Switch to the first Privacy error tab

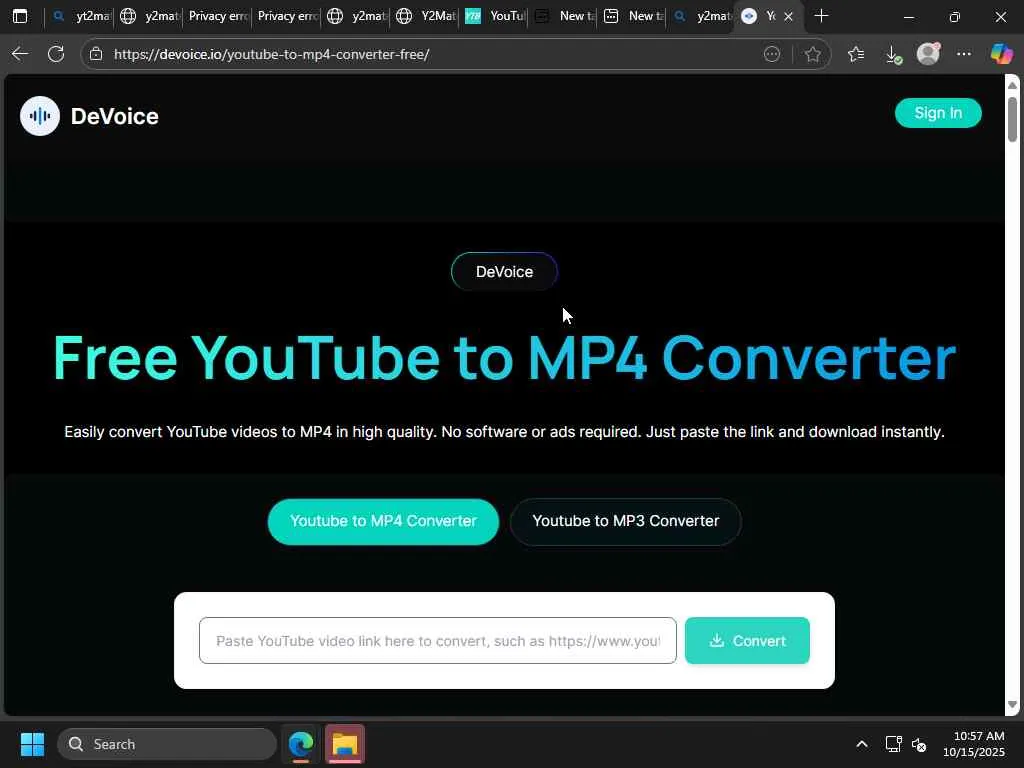click(x=218, y=16)
